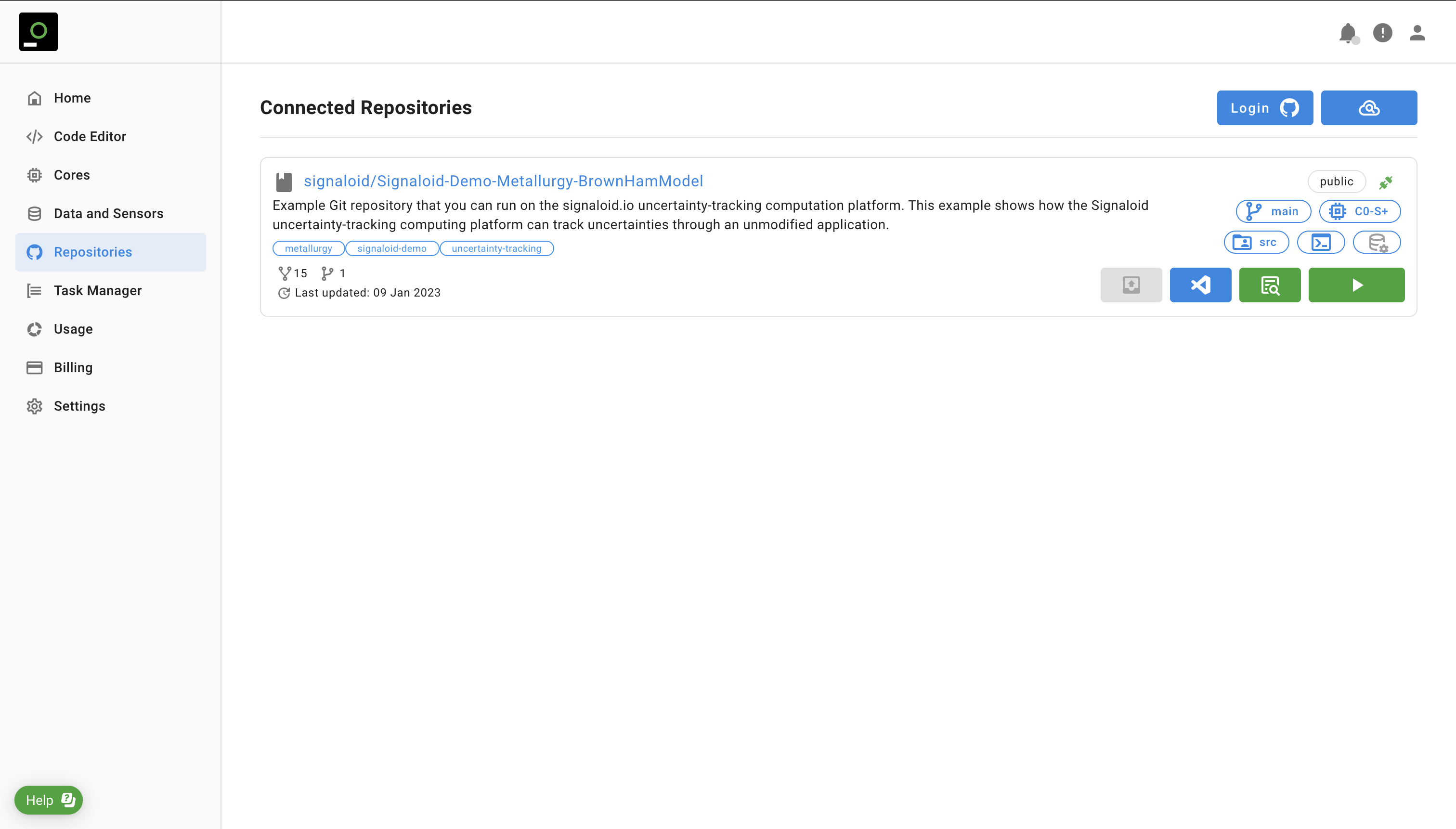This screenshot has height=829, width=1456.
Task: Open repository in VS Code editor
Action: coord(1200,285)
